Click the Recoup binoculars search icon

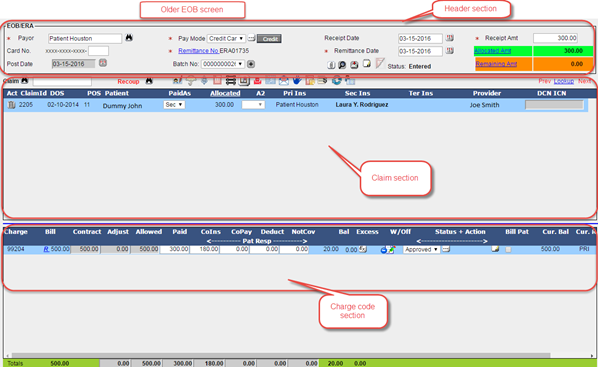[x=149, y=81]
